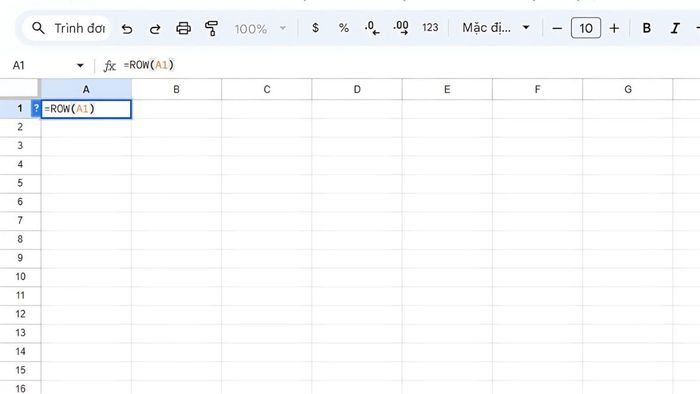Select row 8 header
This screenshot has width=700, height=394.
pos(20,240)
